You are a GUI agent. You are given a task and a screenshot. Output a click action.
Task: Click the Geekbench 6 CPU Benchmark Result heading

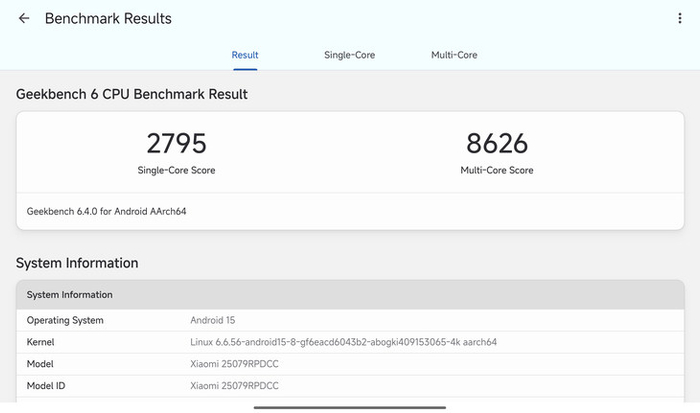132,94
